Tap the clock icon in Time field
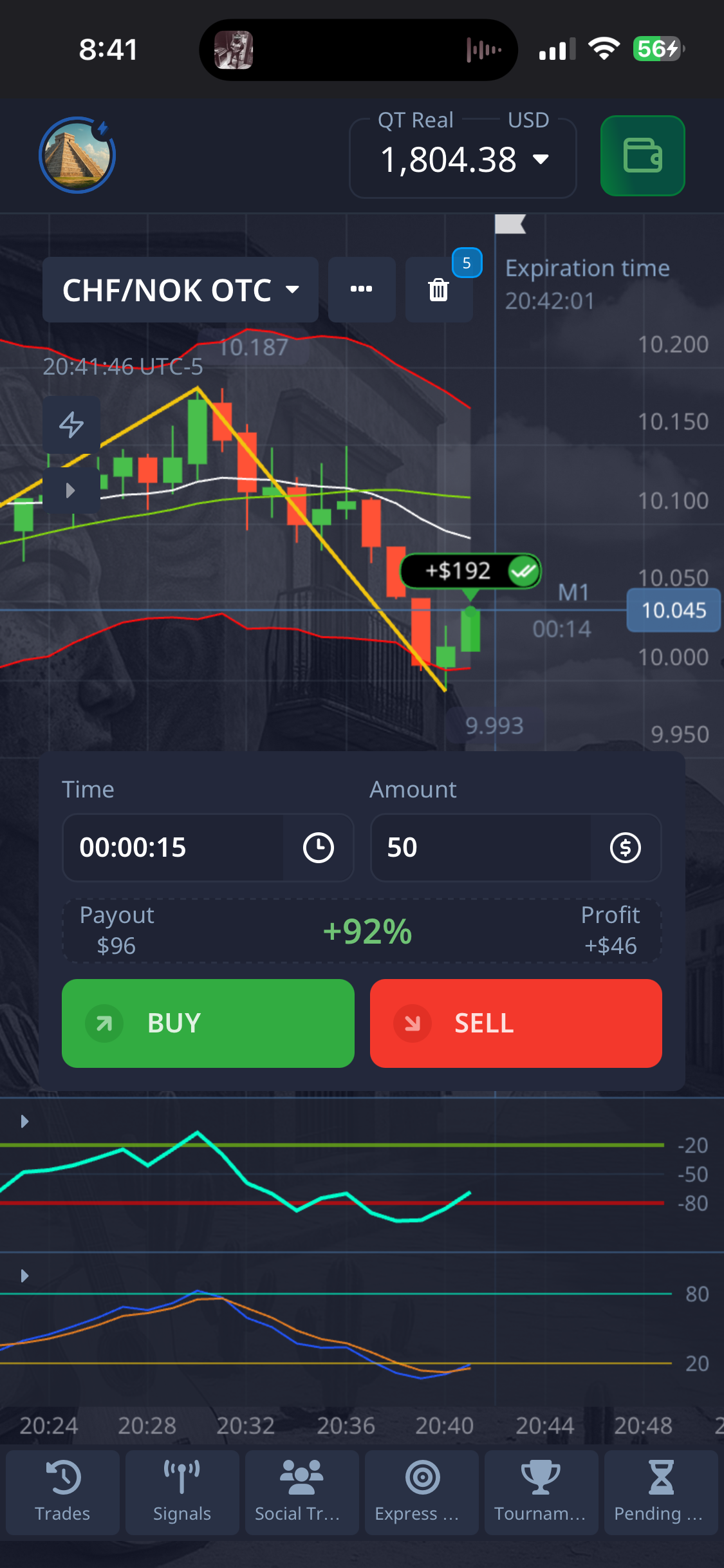 (318, 847)
